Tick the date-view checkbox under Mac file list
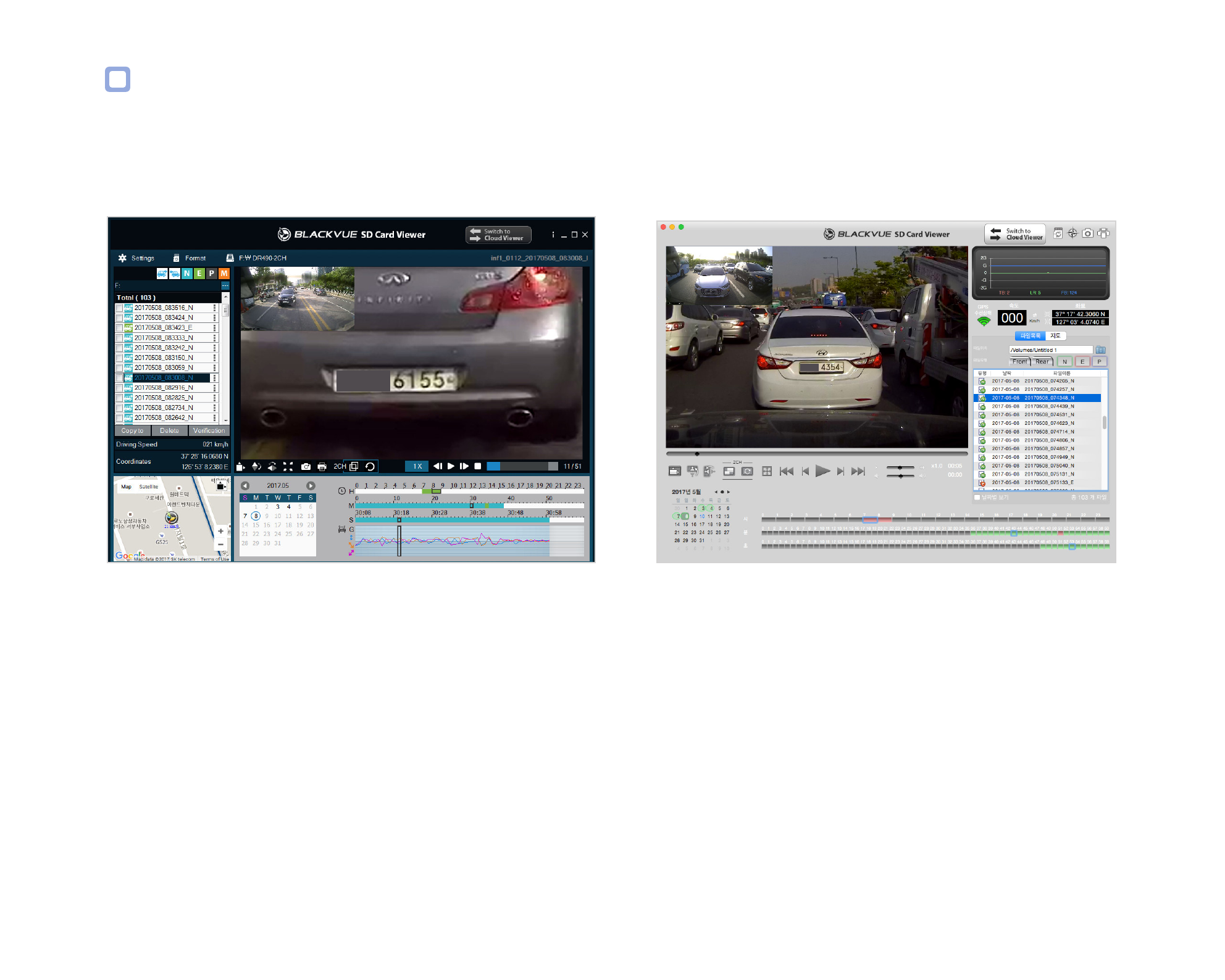The height and width of the screenshot is (980, 1225). [977, 497]
